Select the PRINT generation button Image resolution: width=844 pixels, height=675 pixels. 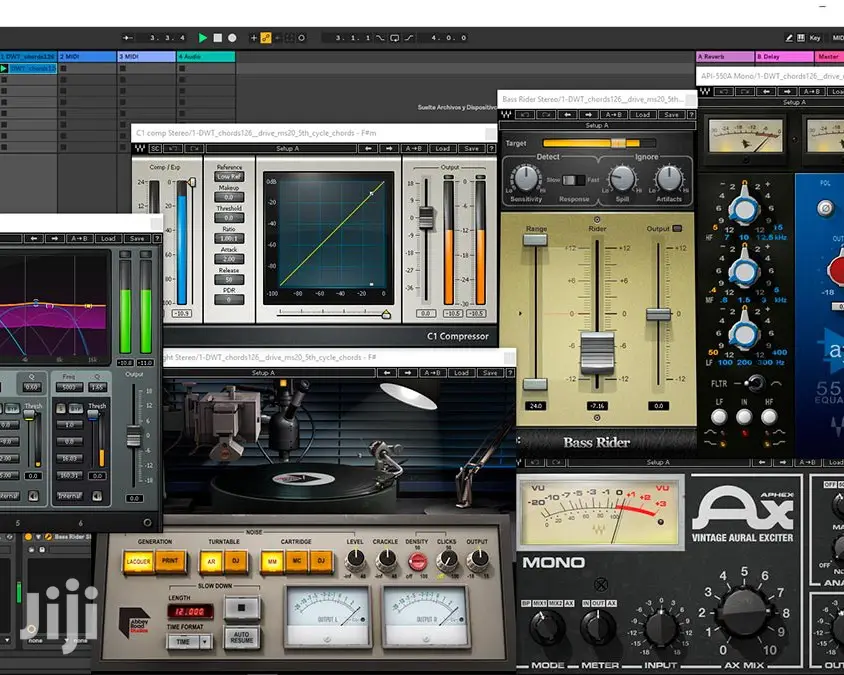click(170, 561)
